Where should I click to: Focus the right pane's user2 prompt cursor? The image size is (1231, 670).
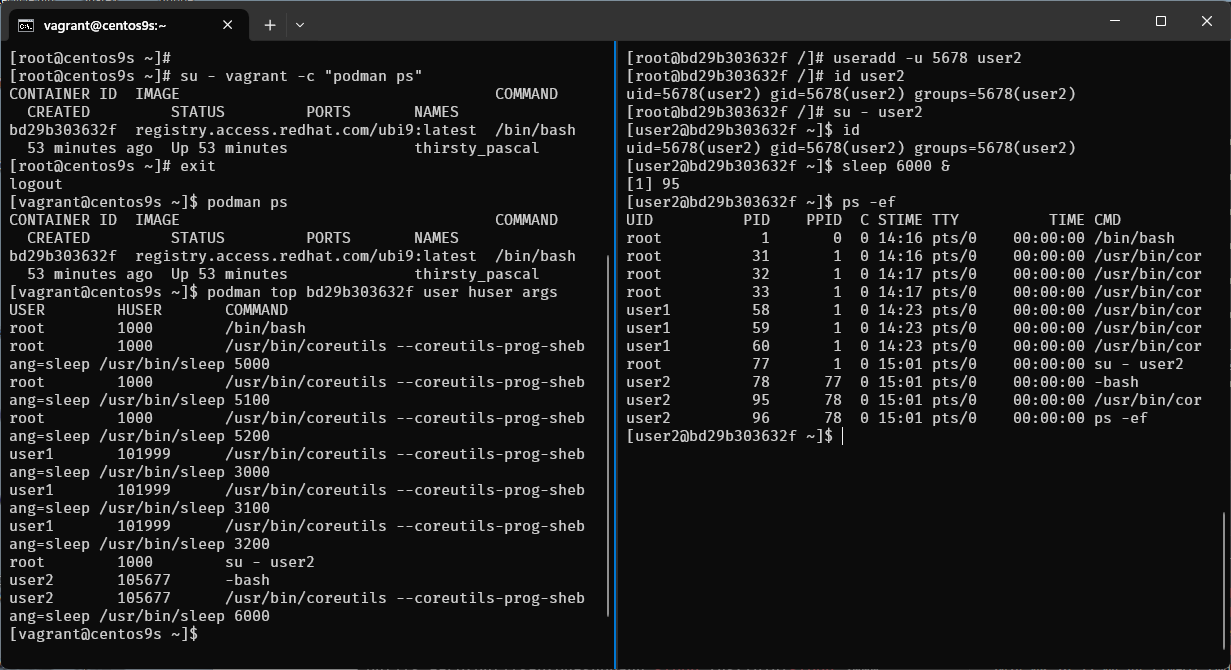[842, 436]
